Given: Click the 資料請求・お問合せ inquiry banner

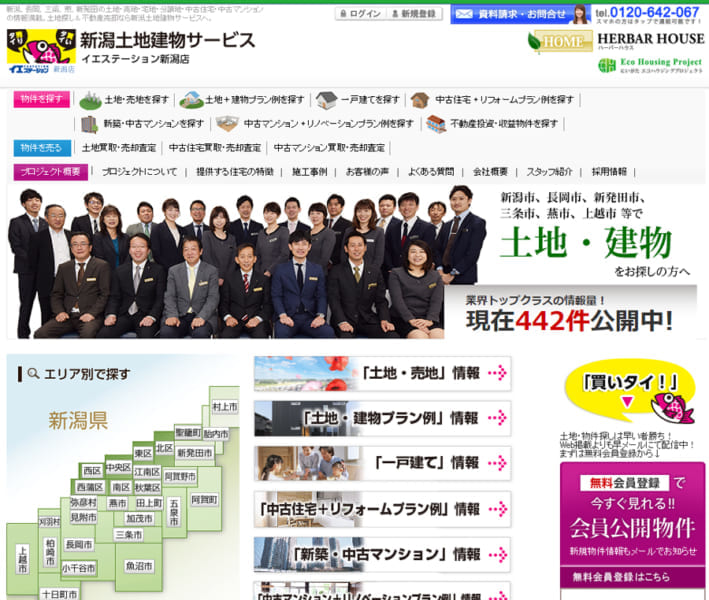Looking at the screenshot, I should 520,14.
